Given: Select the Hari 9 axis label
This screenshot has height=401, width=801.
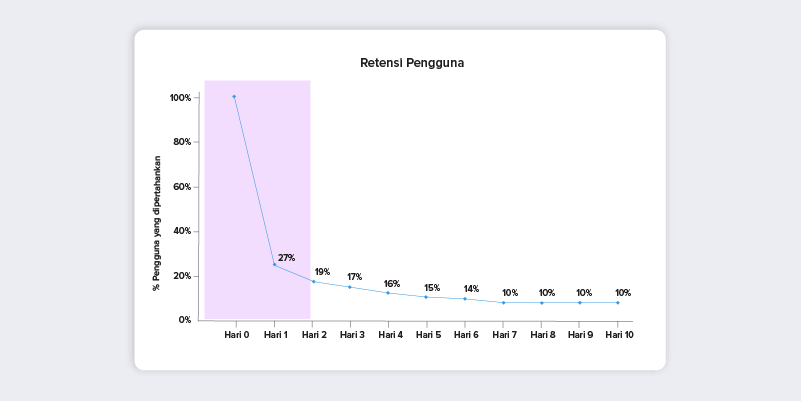Looking at the screenshot, I should pos(580,335).
